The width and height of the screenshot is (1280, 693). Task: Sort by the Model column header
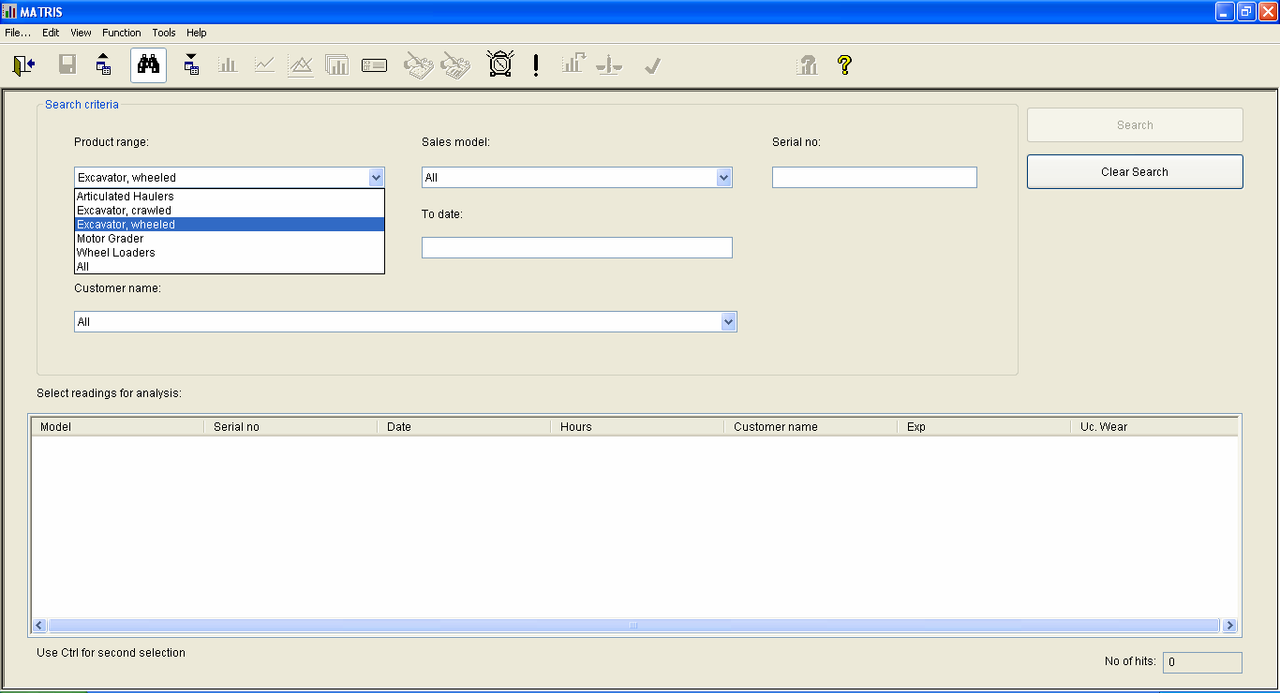(118, 426)
